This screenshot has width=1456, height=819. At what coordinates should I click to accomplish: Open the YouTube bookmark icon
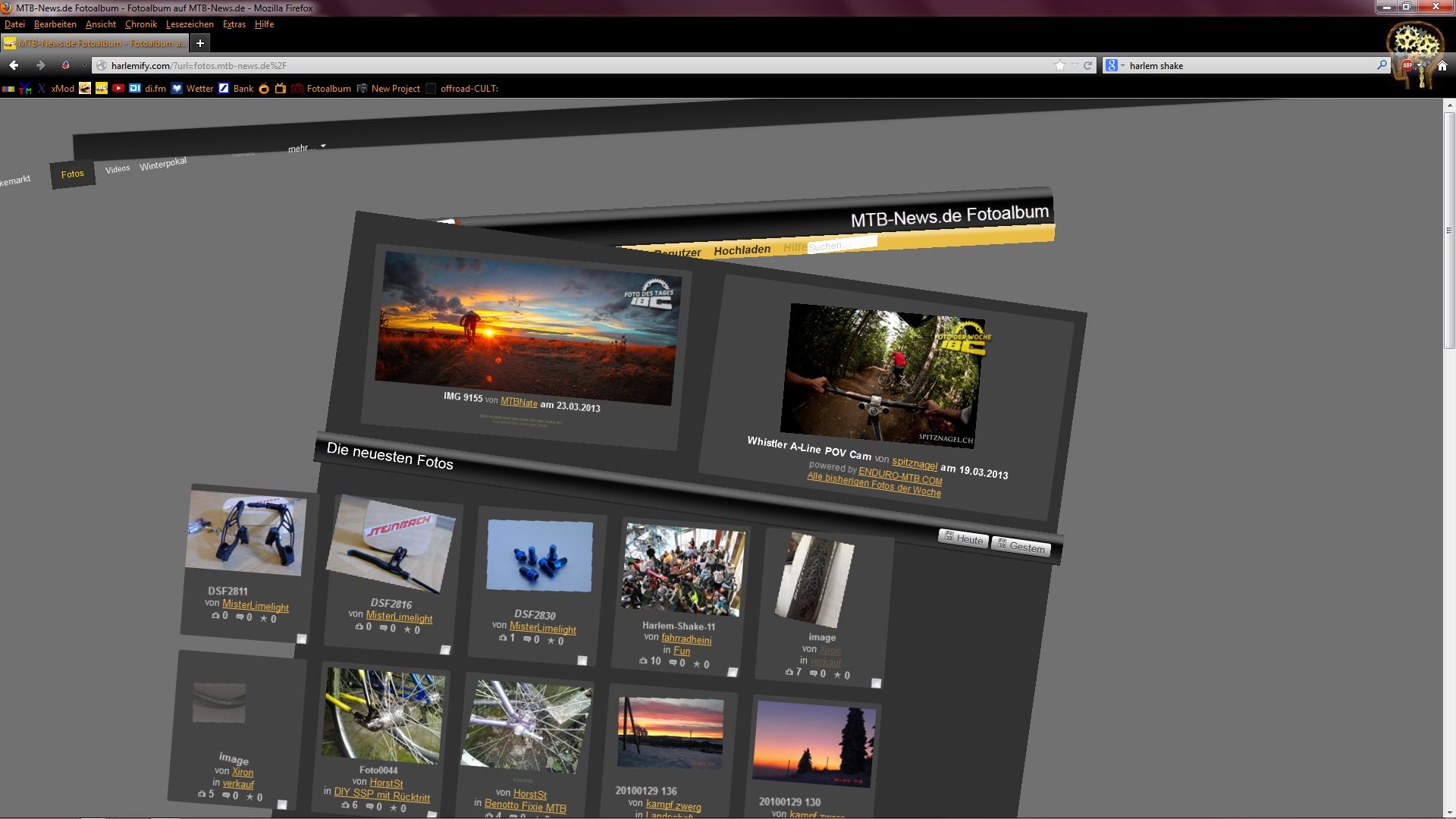click(118, 89)
